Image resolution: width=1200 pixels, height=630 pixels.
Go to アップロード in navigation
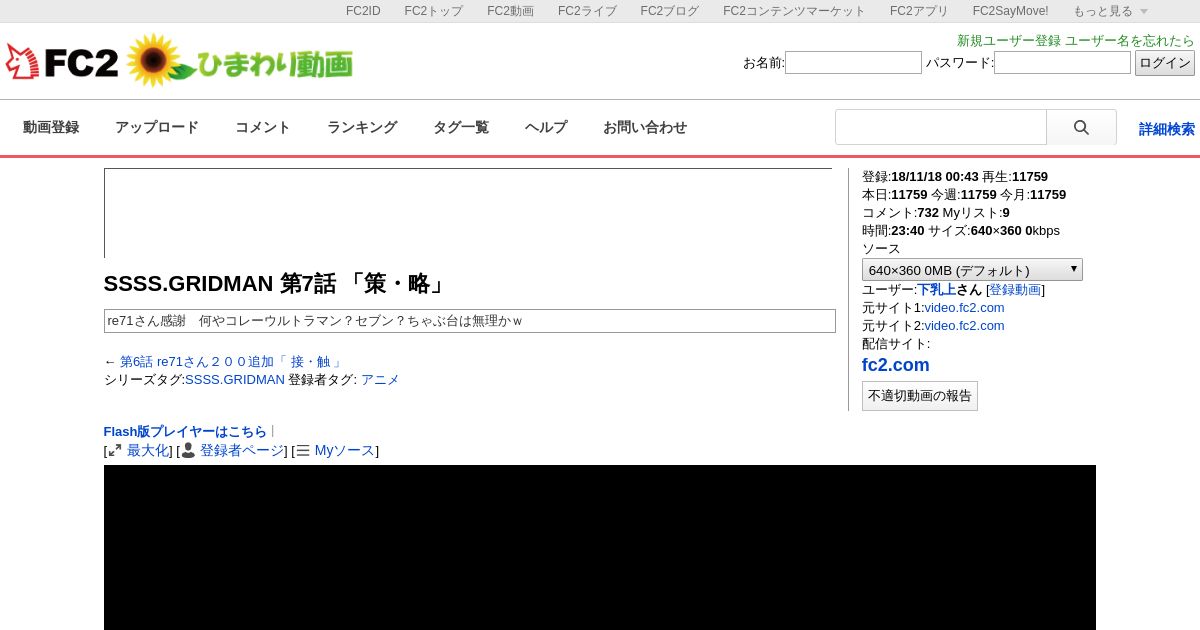coord(157,127)
